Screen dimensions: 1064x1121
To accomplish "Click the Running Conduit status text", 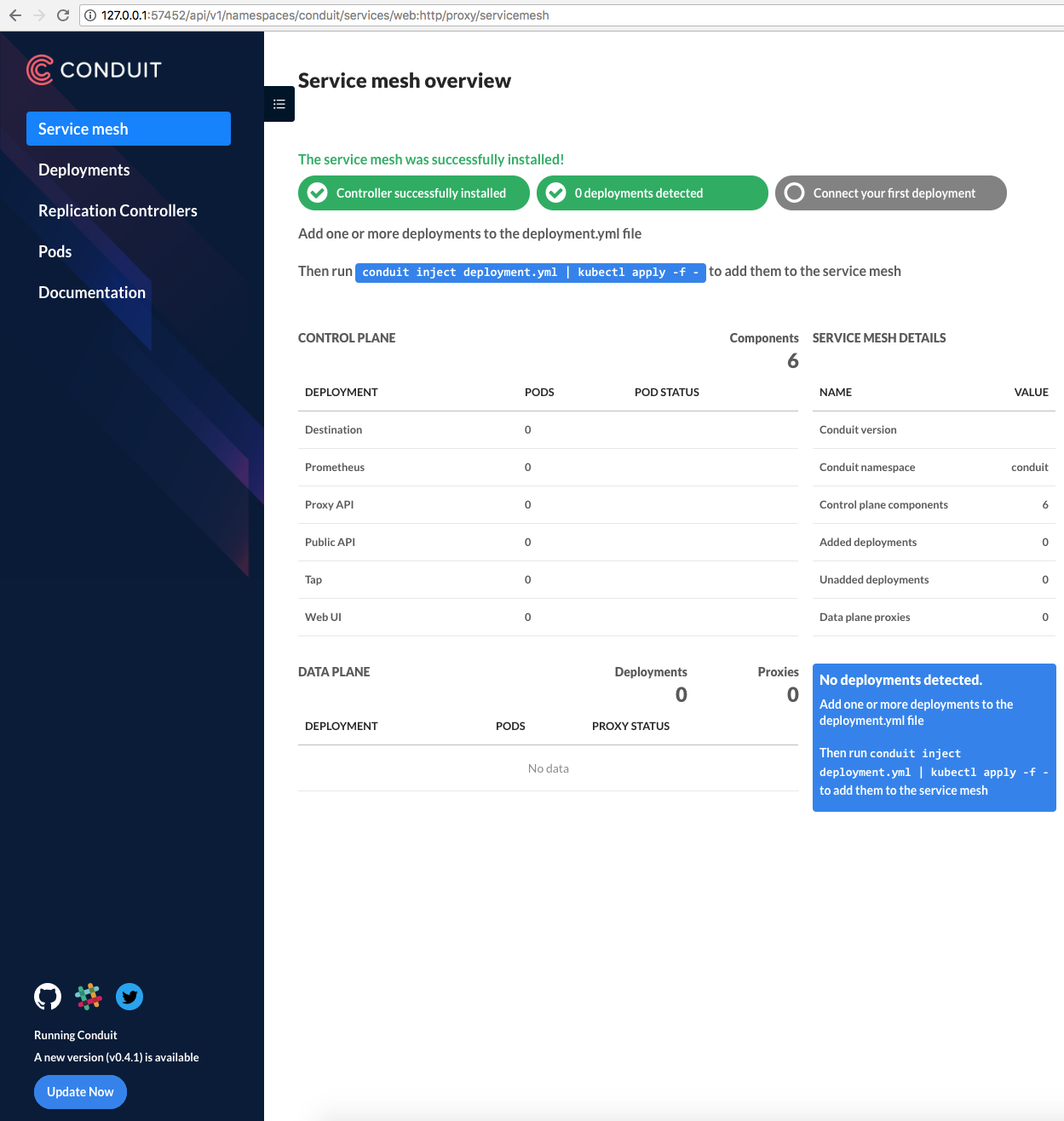I will [76, 1035].
